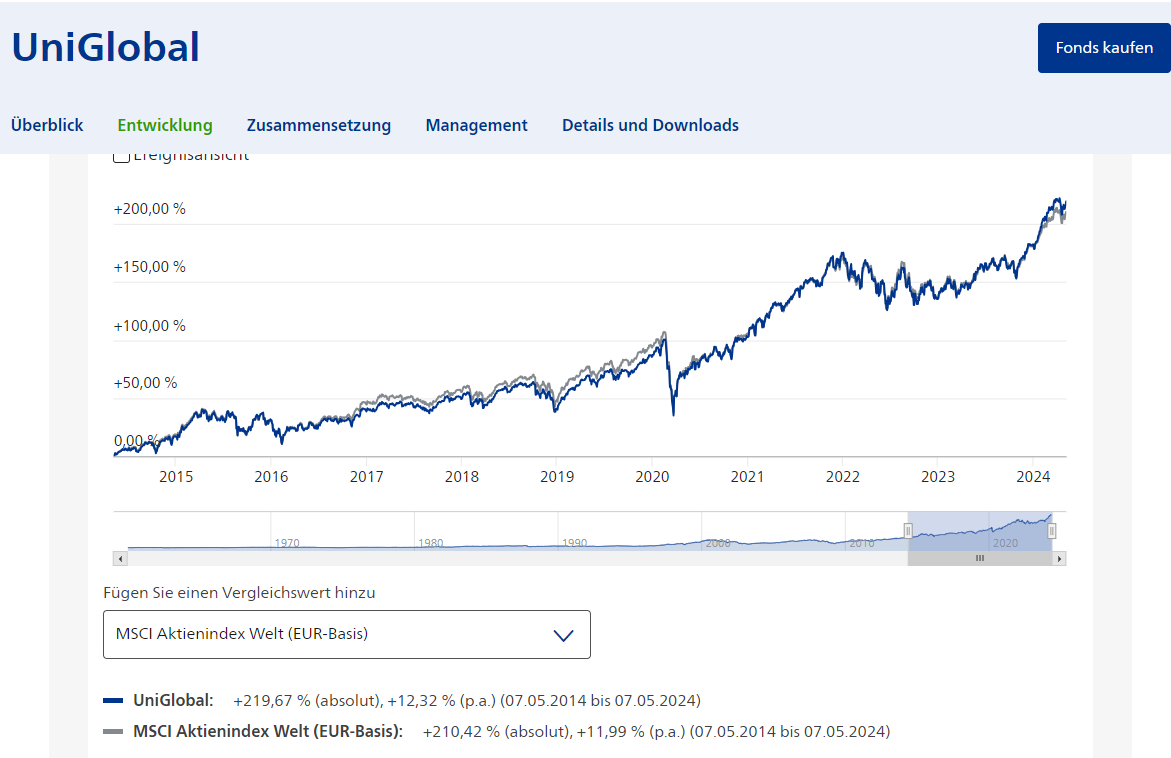1171x758 pixels.
Task: Click the +50,00 % y-axis label
Action: (146, 383)
